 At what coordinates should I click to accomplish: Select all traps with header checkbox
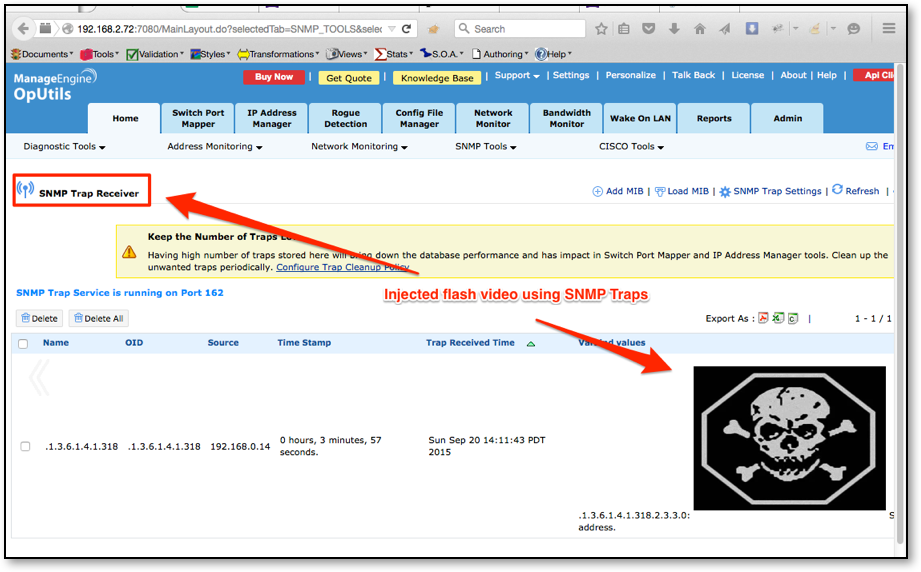click(x=23, y=344)
